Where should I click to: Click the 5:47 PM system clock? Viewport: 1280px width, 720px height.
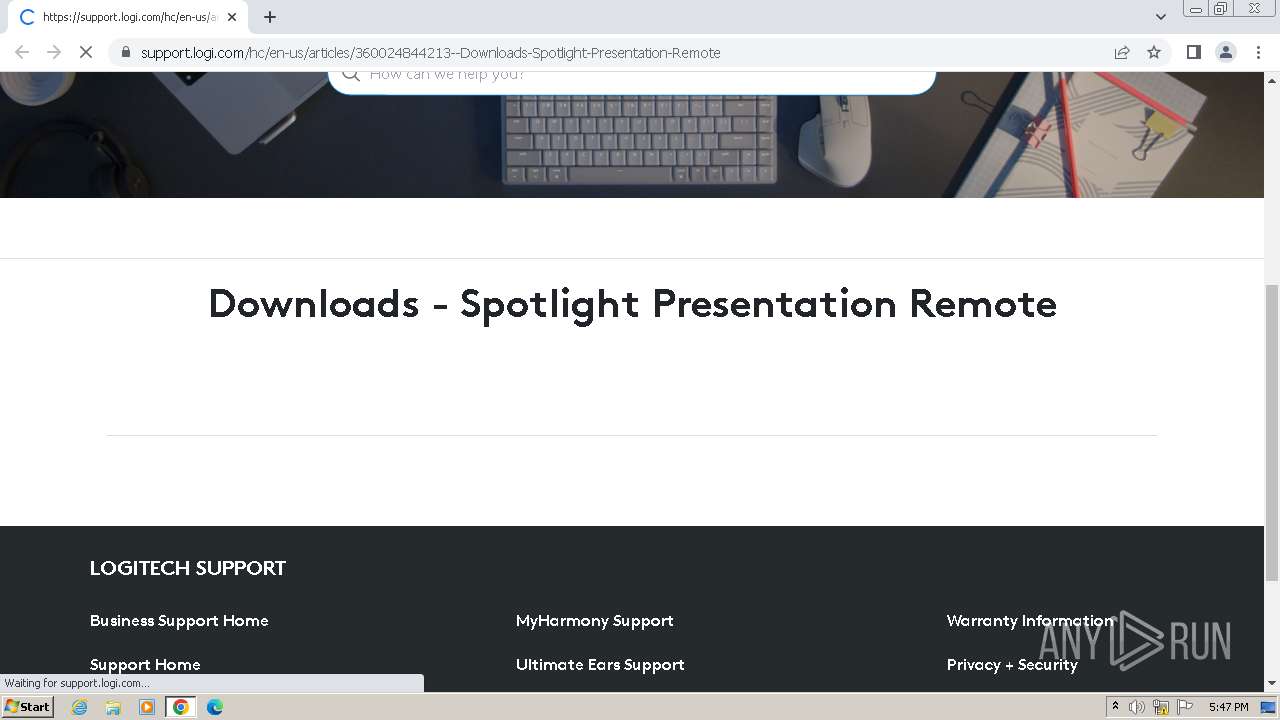pyautogui.click(x=1228, y=707)
